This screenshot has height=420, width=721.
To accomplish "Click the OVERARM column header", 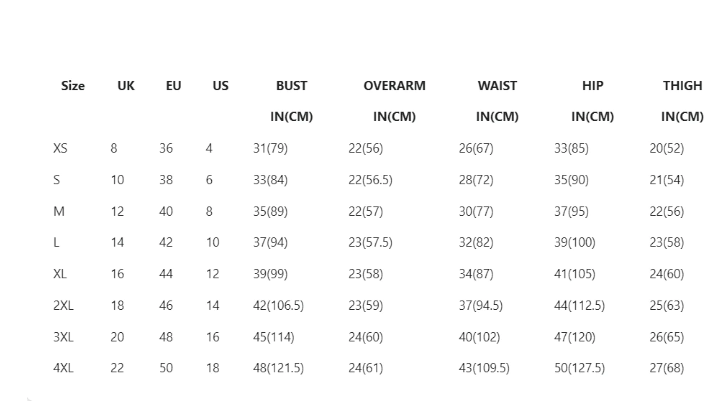I will 394,86.
